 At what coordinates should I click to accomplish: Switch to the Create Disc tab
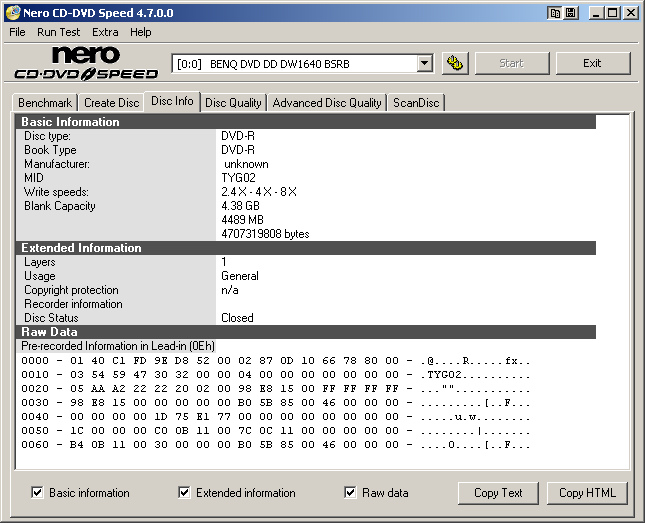tap(111, 102)
